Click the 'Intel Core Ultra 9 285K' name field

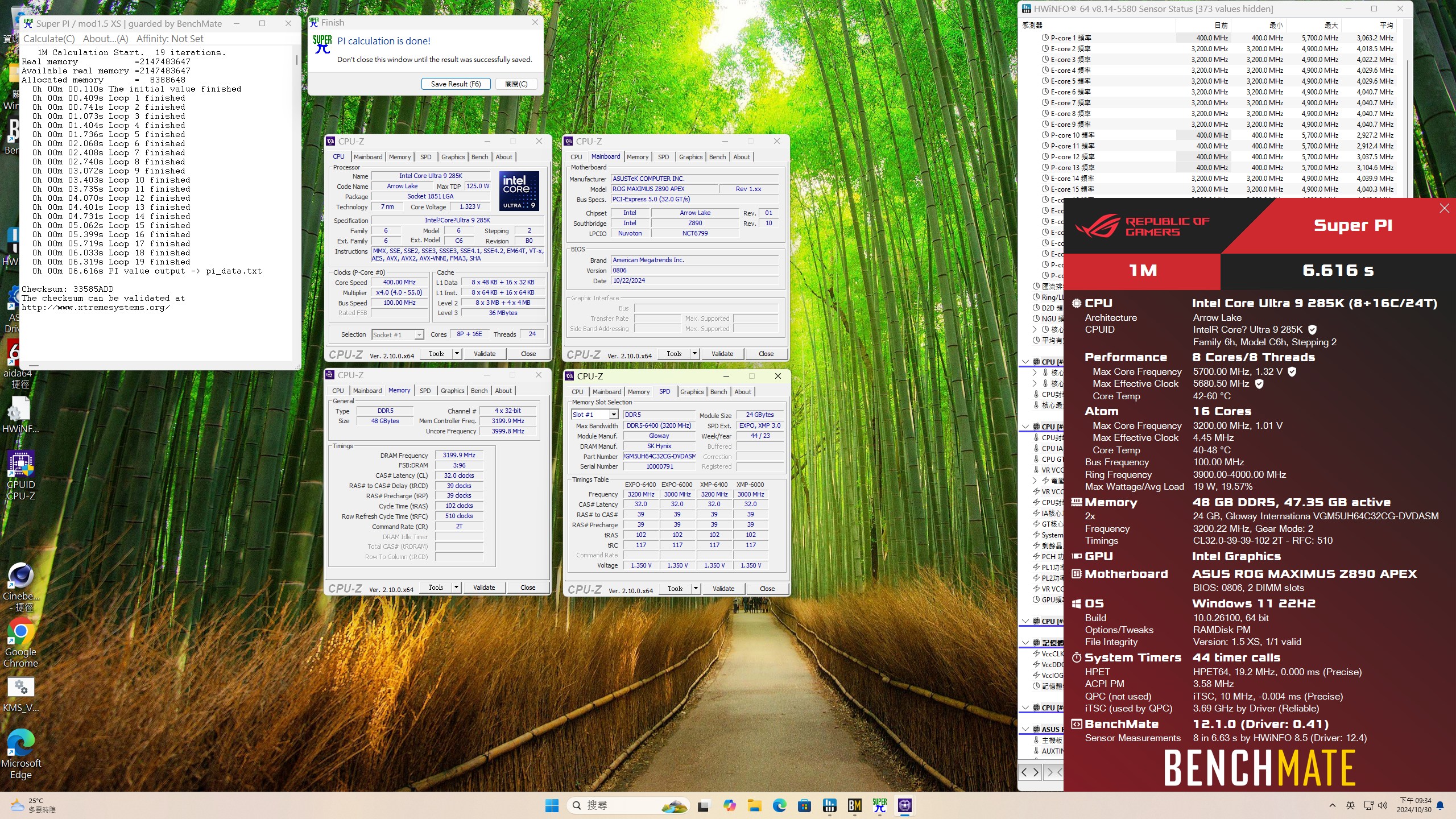point(431,176)
